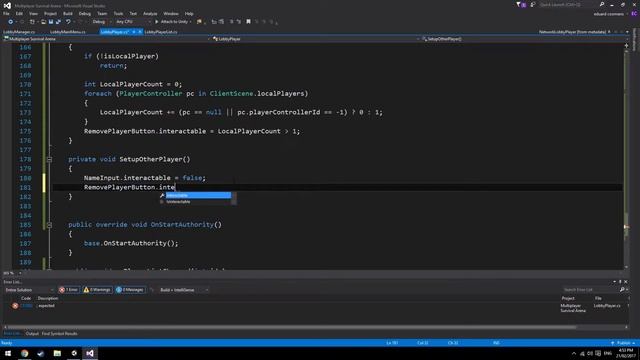This screenshot has width=640, height=360.
Task: Open the Help menu
Action: coord(189,13)
